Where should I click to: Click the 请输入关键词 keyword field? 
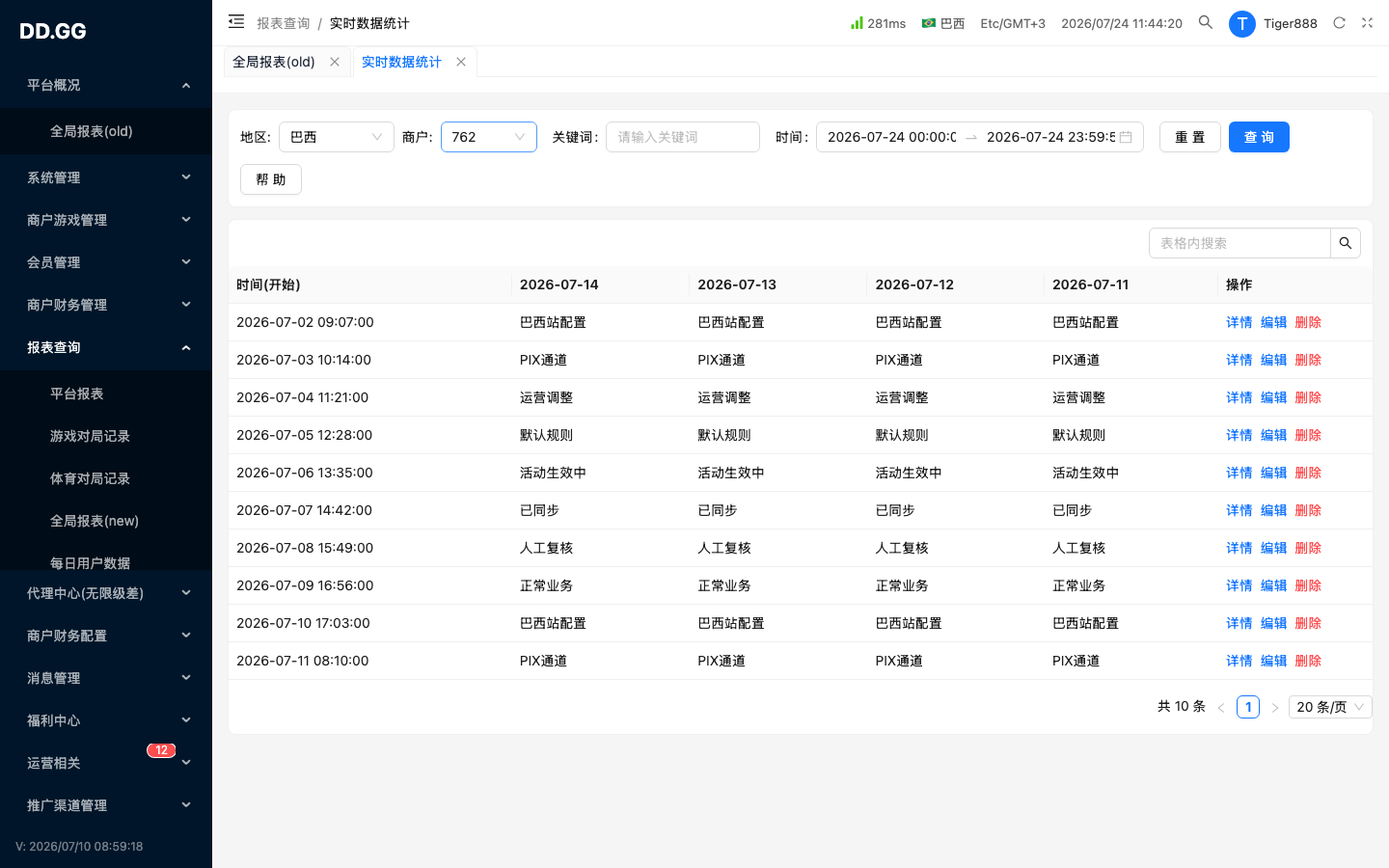(683, 137)
